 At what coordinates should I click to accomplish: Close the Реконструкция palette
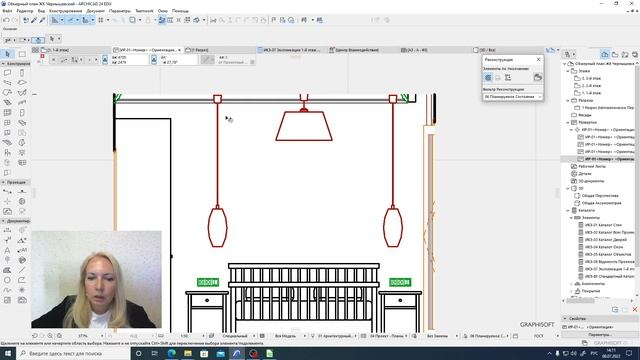click(x=538, y=60)
